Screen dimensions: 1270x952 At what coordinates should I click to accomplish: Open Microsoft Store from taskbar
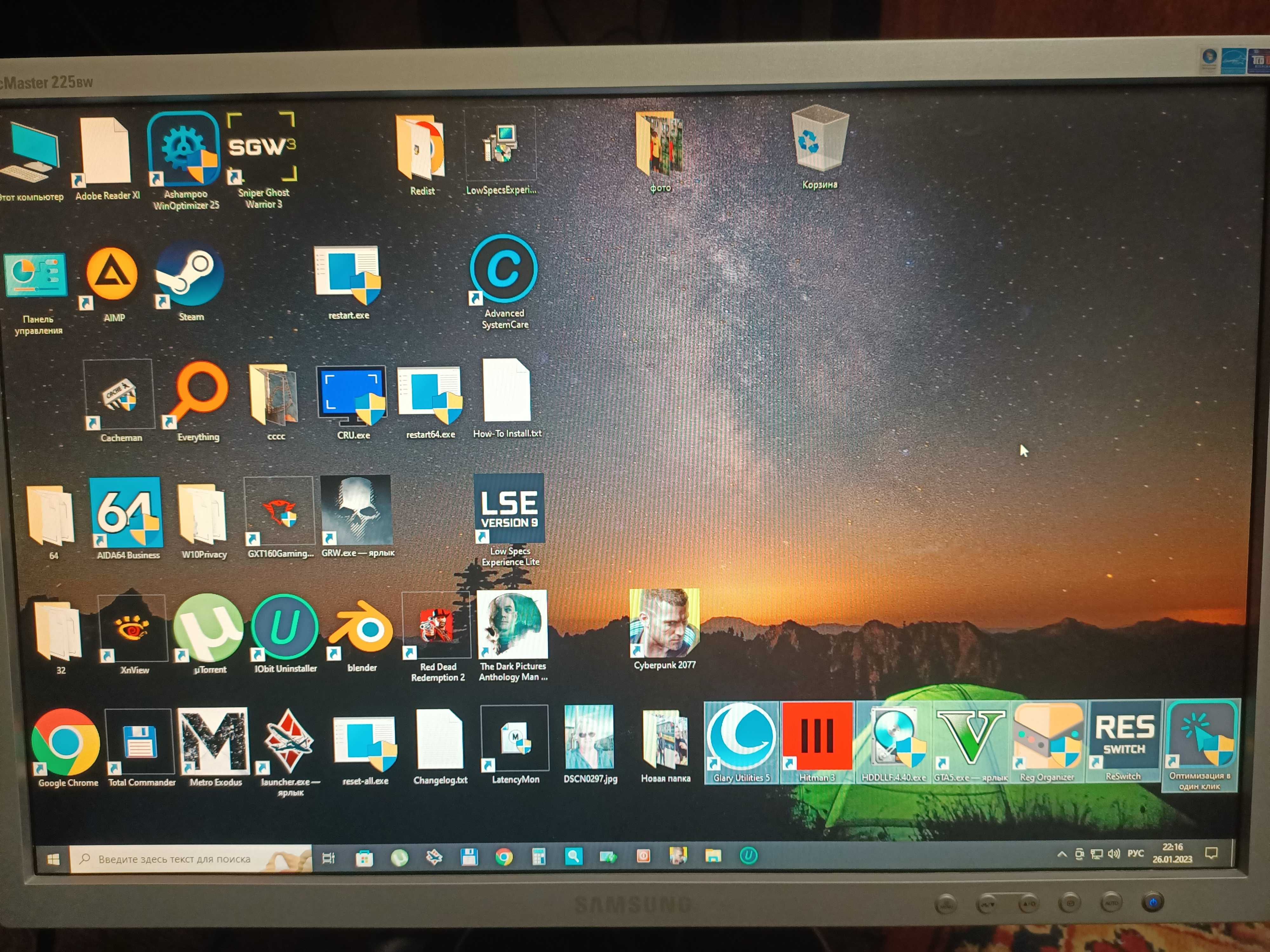point(364,858)
